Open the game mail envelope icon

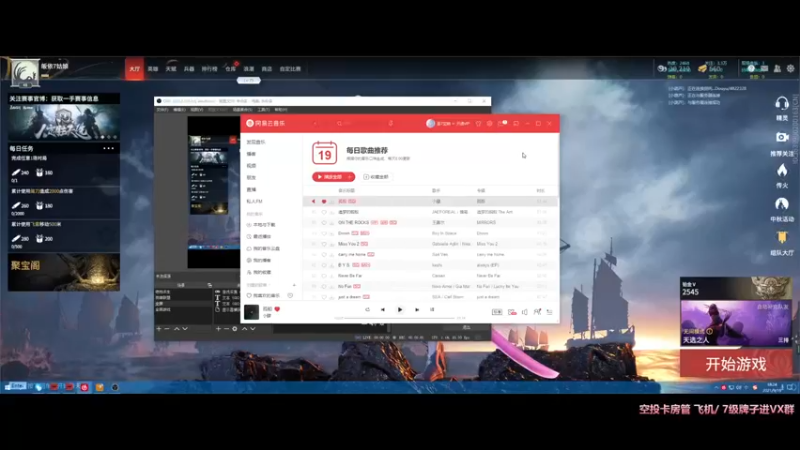[764, 68]
